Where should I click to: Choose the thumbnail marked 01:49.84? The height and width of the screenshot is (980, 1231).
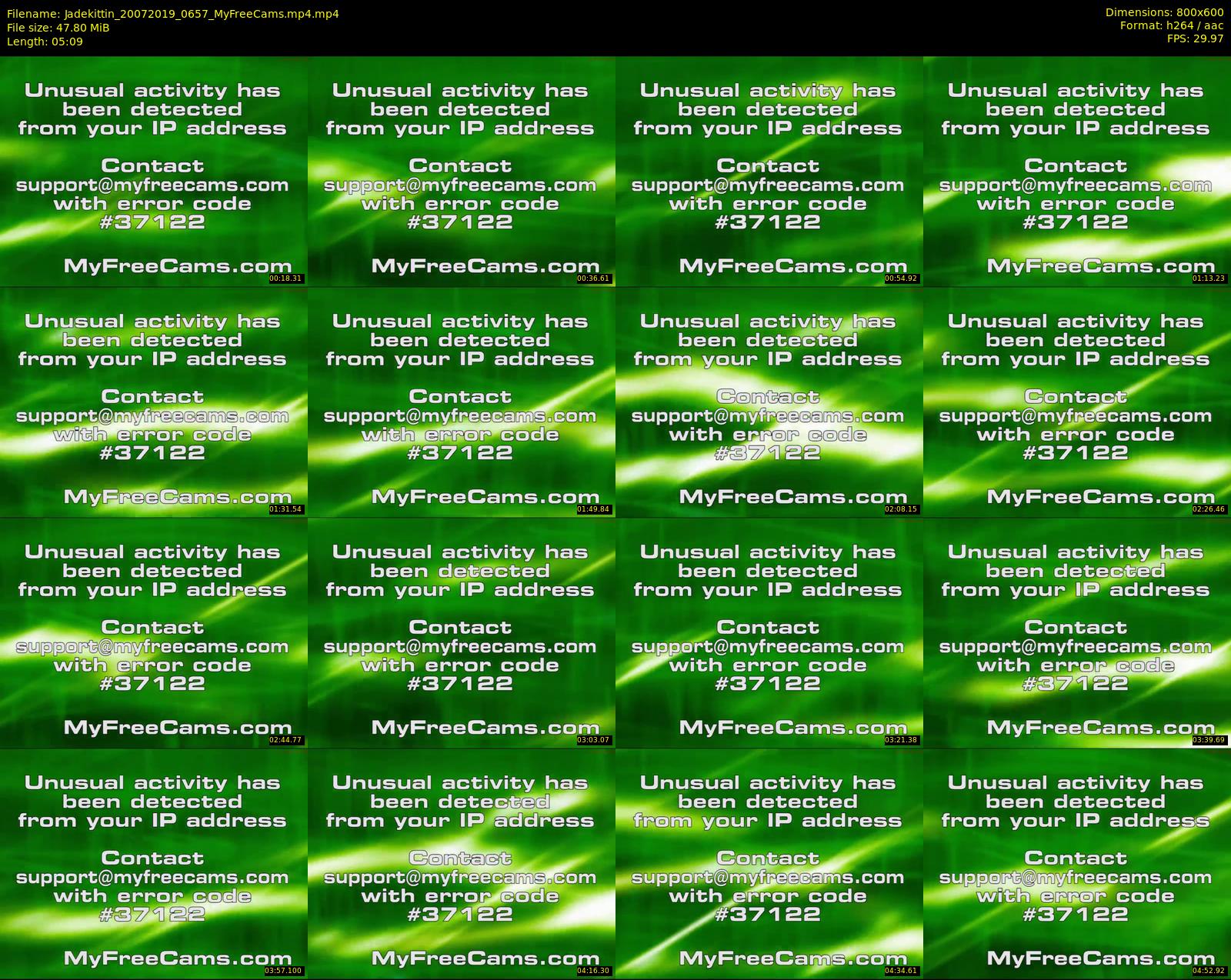[462, 402]
